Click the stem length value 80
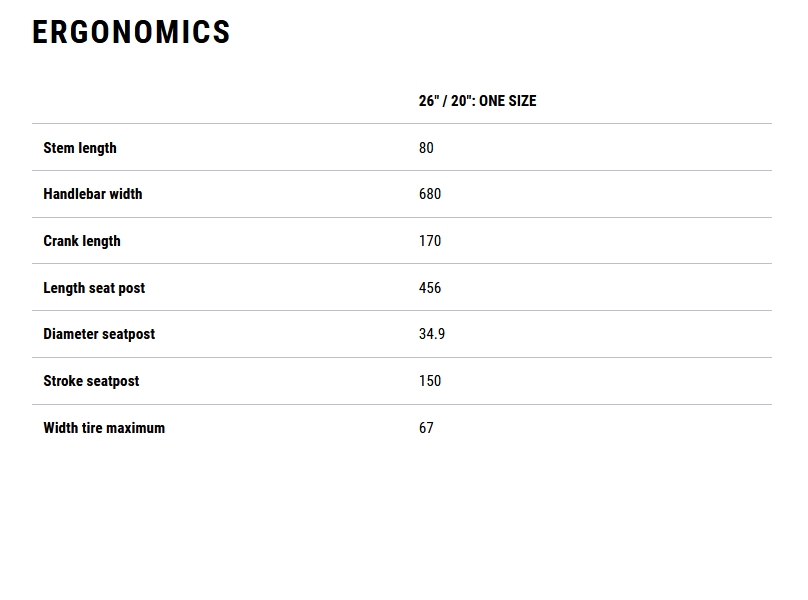 [426, 148]
